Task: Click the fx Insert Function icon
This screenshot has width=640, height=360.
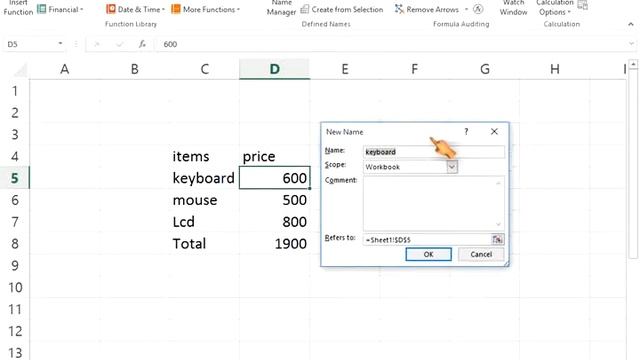Action: tap(142, 44)
